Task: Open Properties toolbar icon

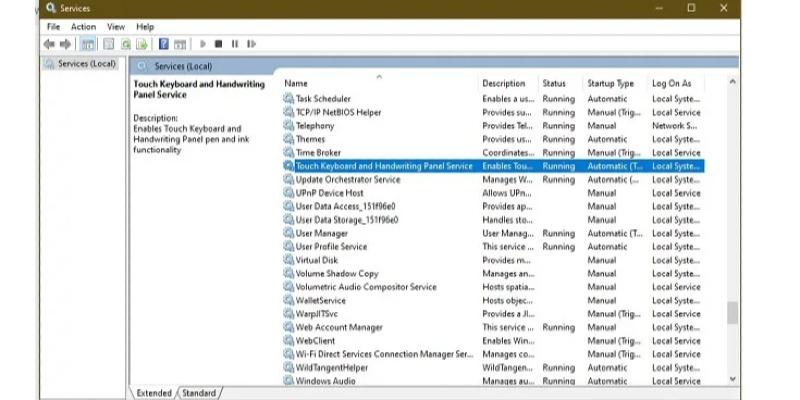Action: click(108, 44)
